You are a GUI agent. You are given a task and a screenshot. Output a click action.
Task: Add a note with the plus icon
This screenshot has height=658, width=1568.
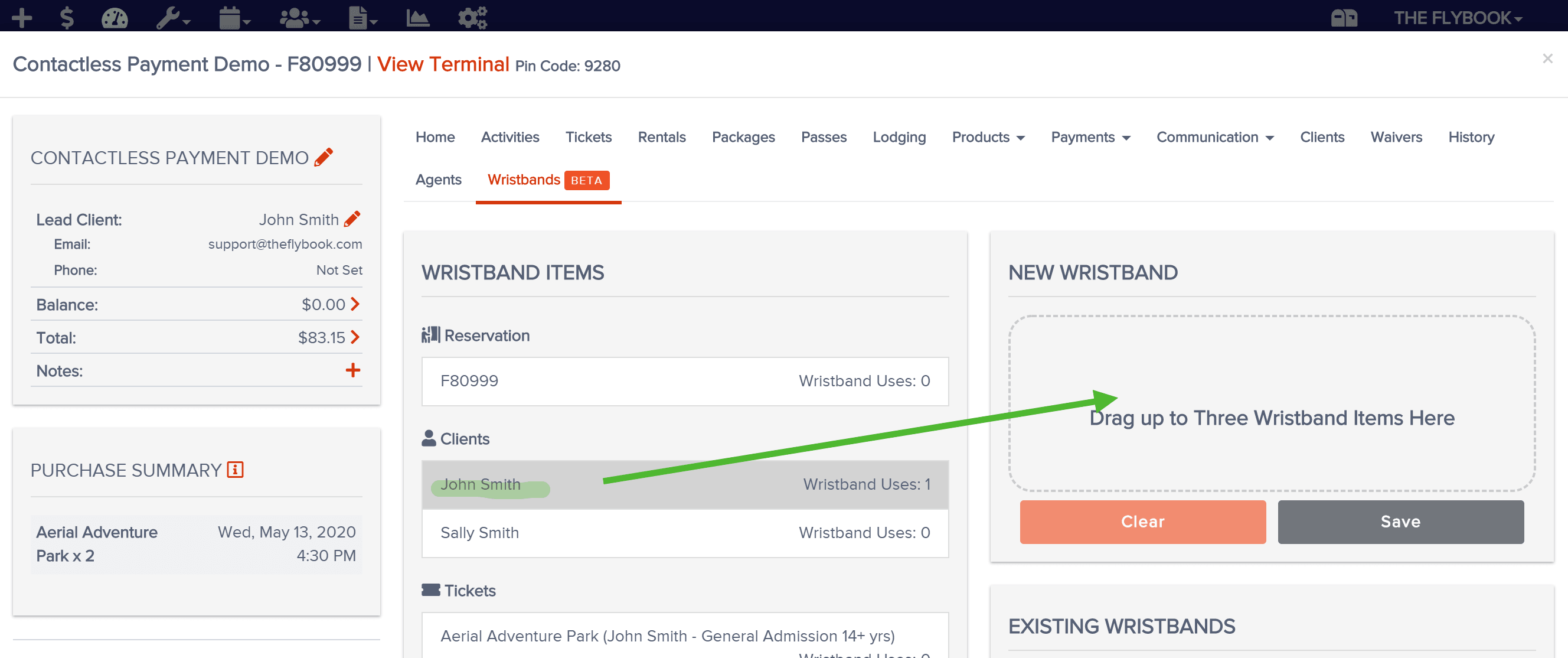353,370
